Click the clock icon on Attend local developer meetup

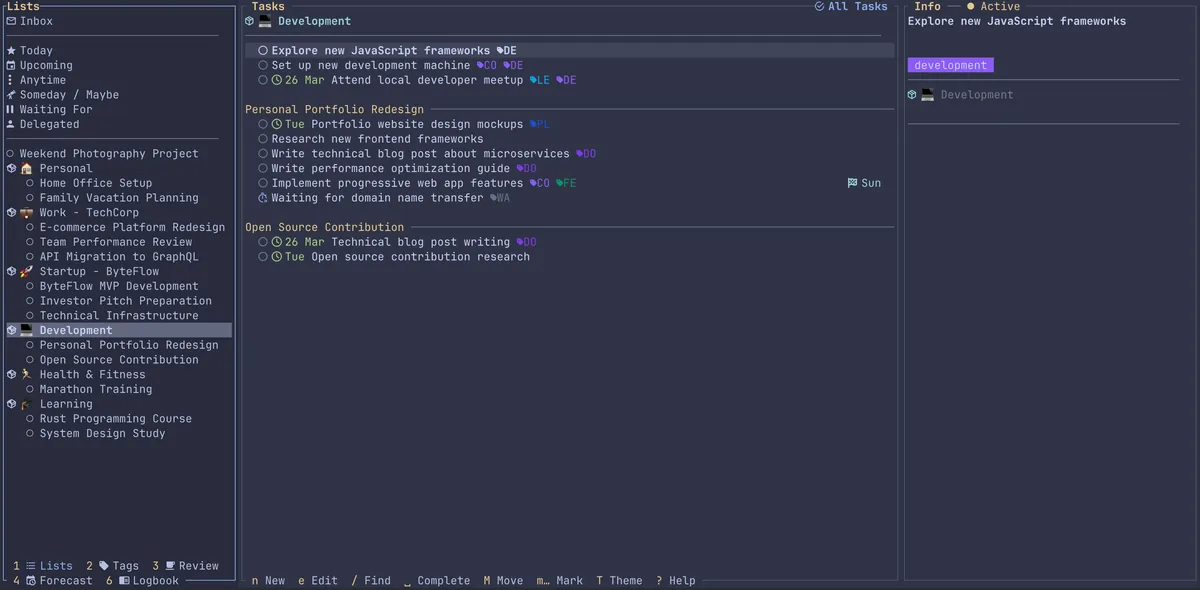click(x=277, y=80)
